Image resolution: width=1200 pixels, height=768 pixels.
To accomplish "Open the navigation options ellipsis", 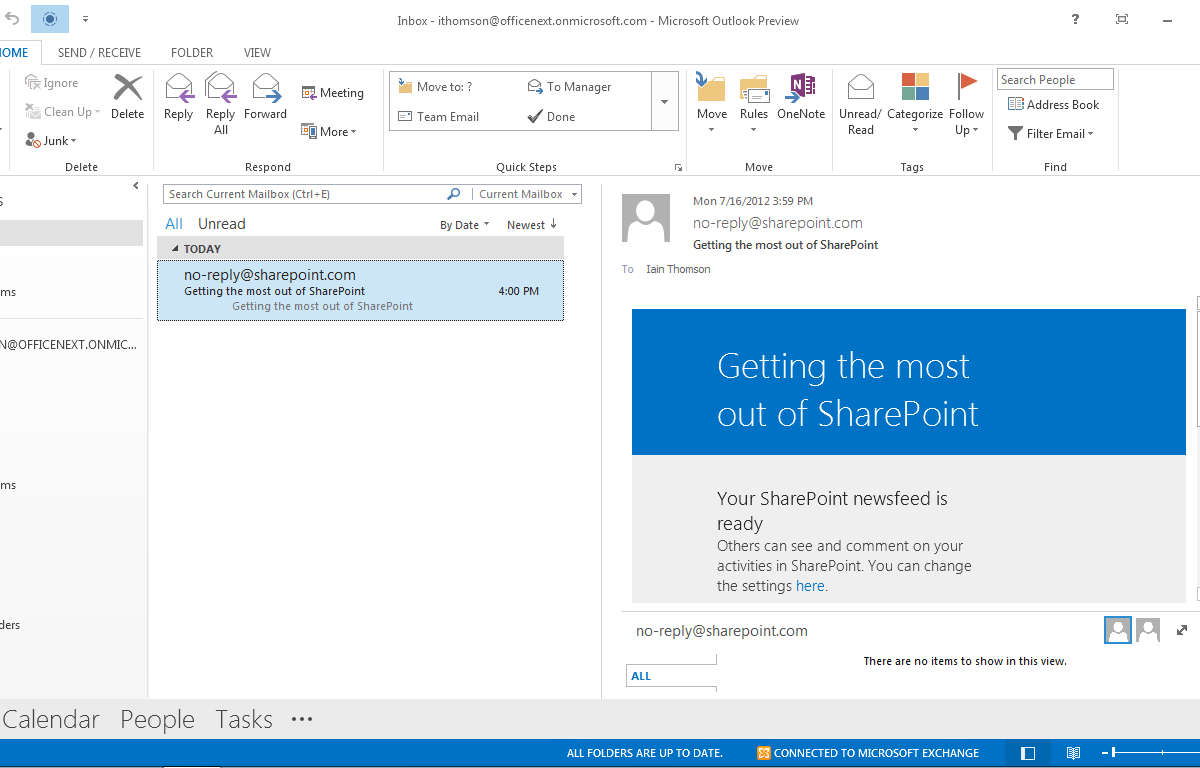I will 302,719.
